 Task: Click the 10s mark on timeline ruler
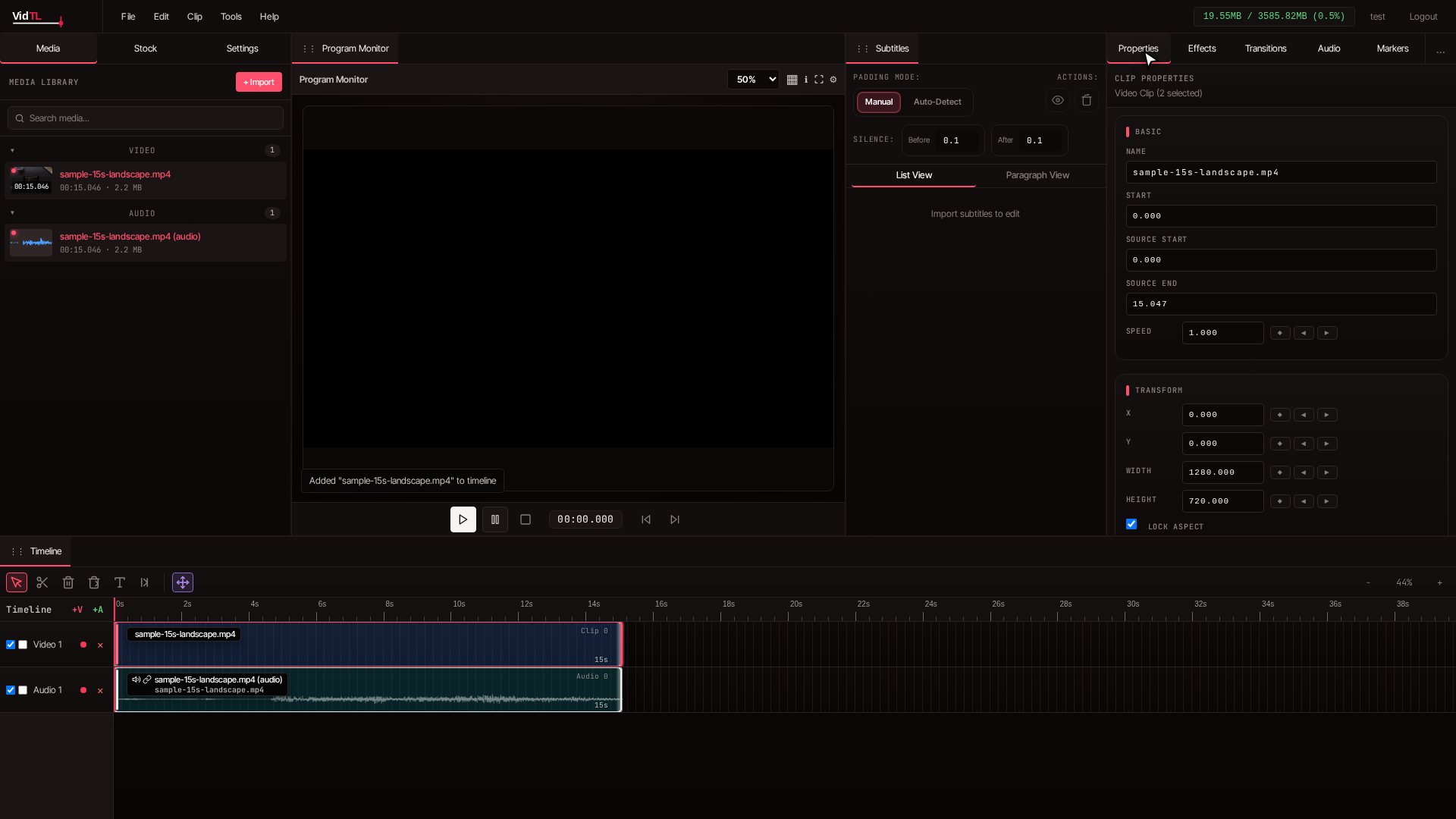pos(459,604)
